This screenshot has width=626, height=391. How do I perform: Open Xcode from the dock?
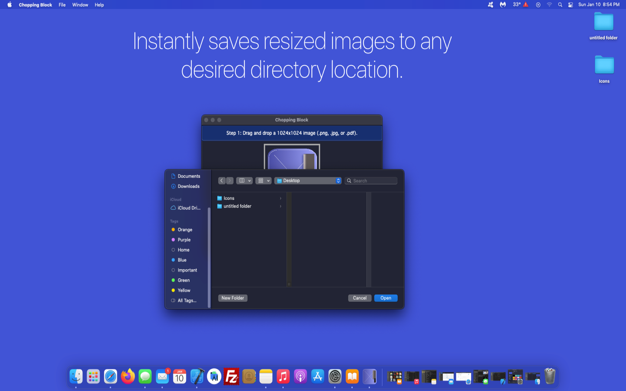point(197,376)
